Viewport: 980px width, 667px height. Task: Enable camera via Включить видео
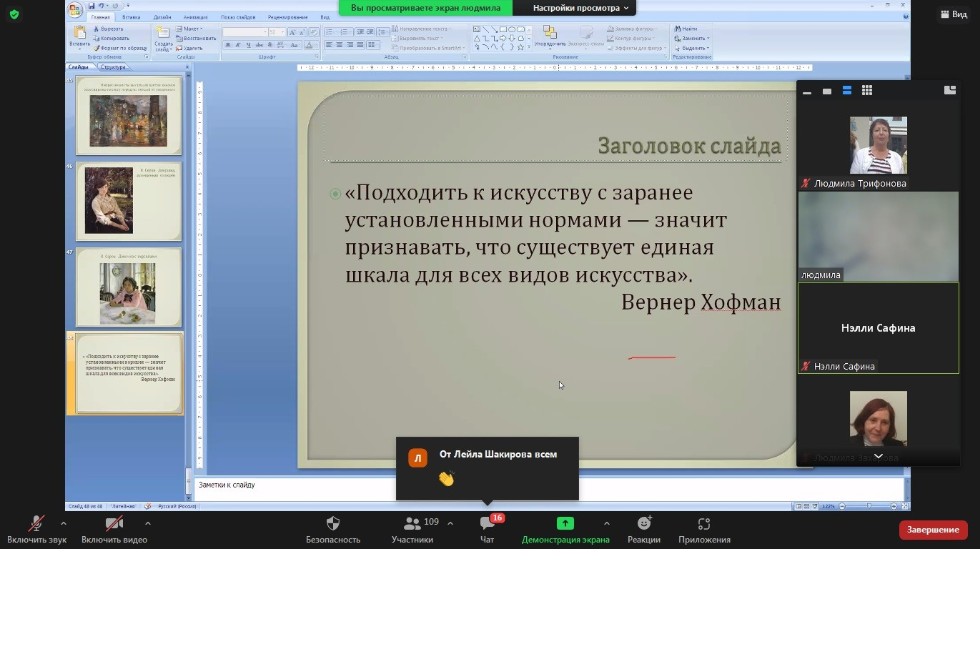(113, 530)
